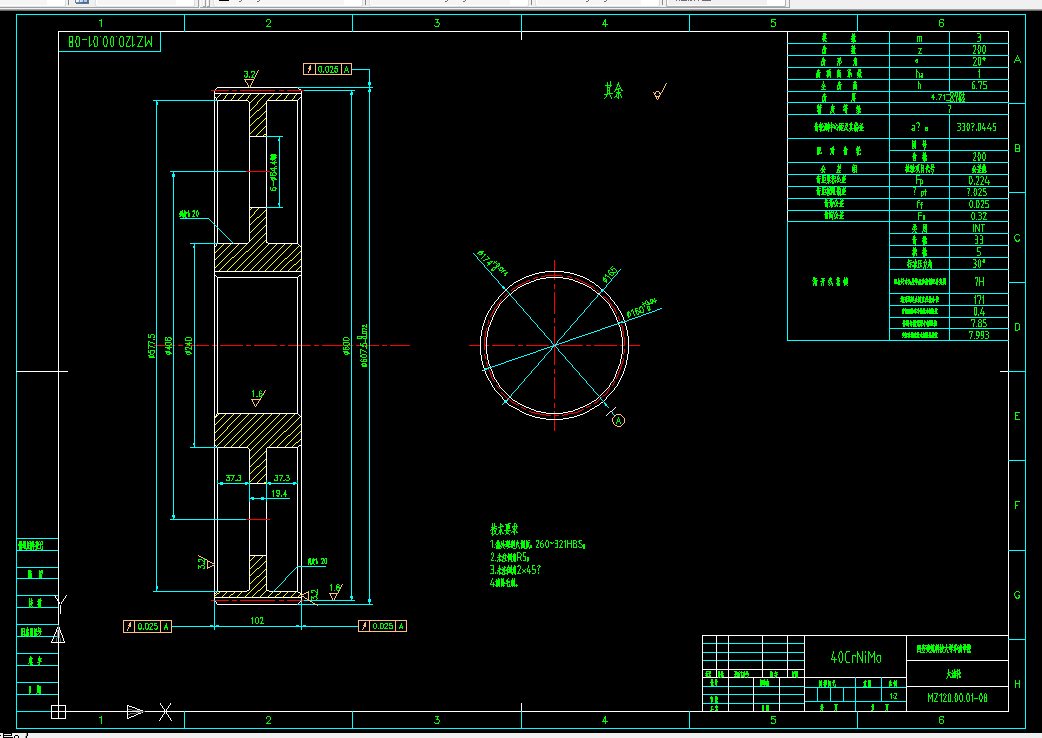This screenshot has width=1042, height=738.
Task: Click the 40CrNiMo material text
Action: (x=856, y=658)
